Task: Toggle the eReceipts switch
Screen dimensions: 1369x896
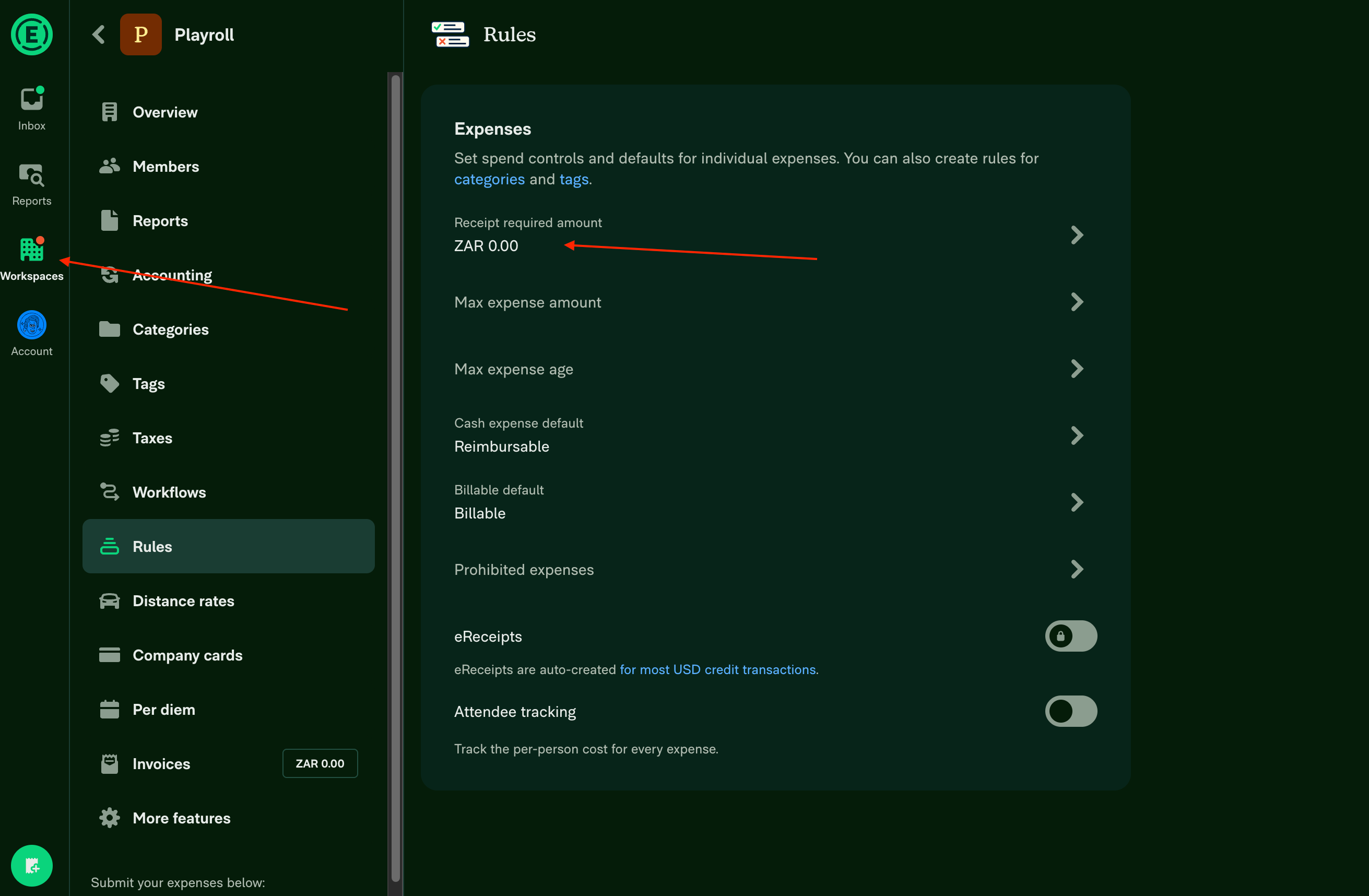Action: pos(1070,636)
